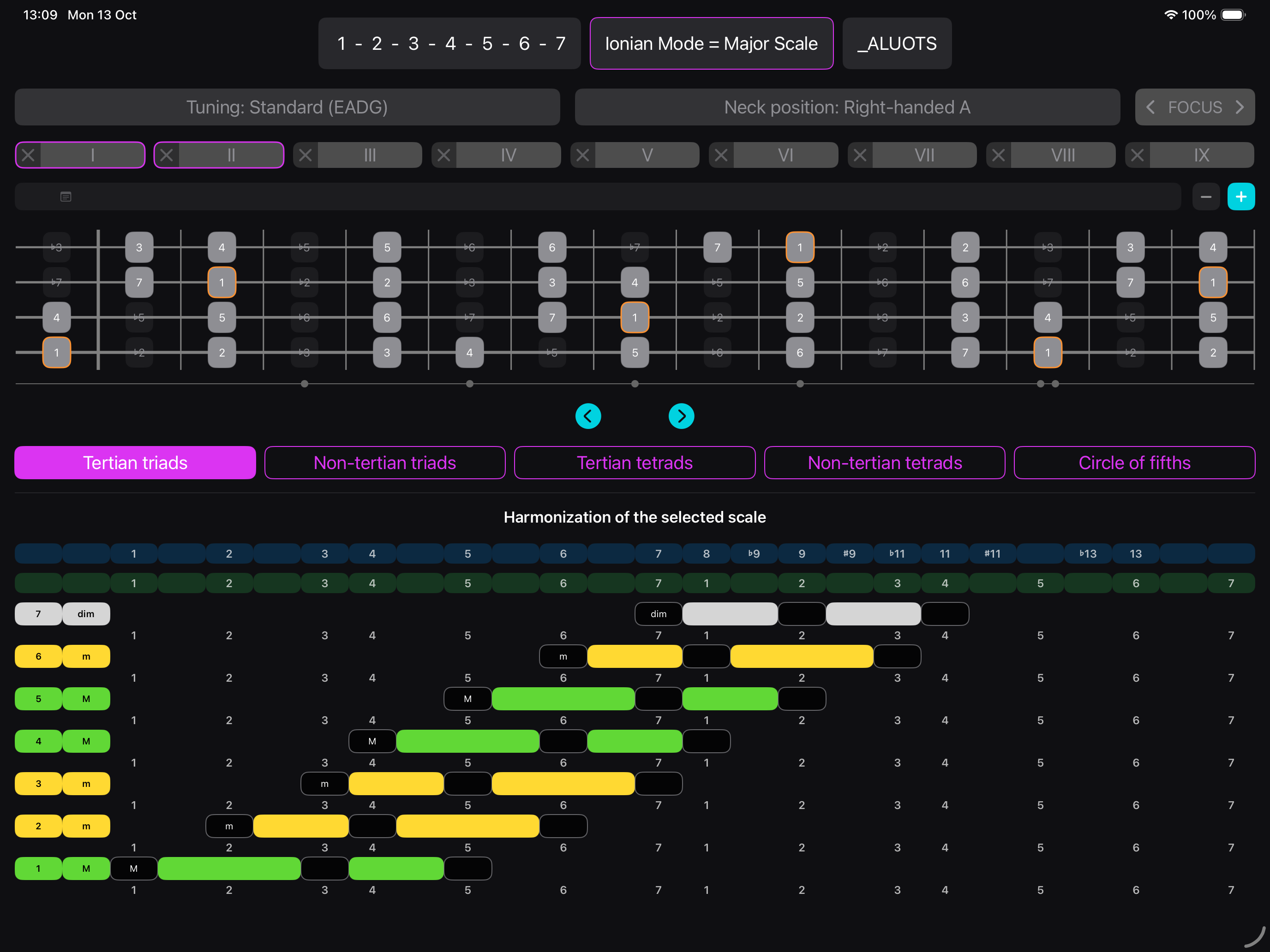Viewport: 1270px width, 952px height.
Task: Switch to the Tertian tetrads tab
Action: (x=635, y=463)
